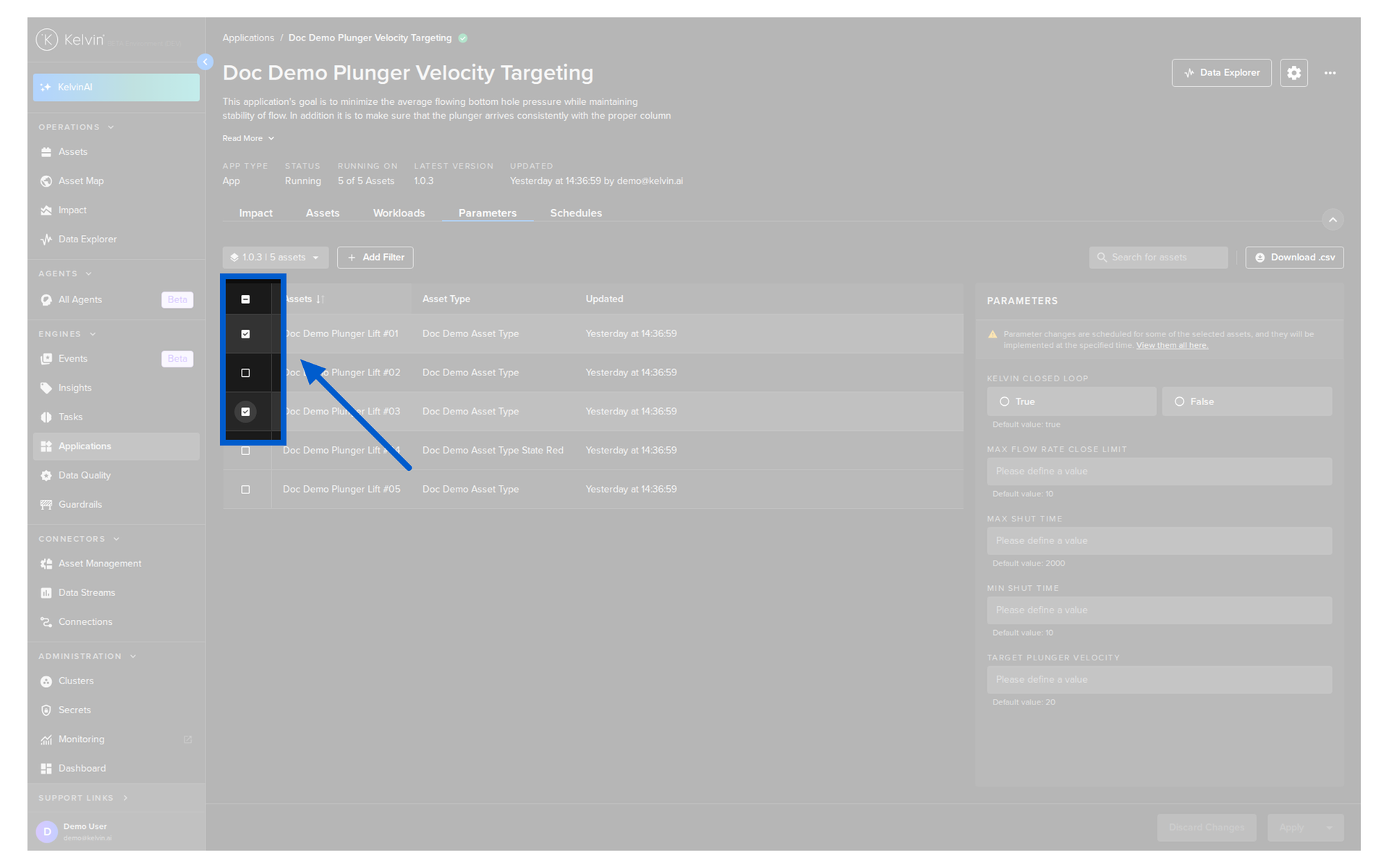Viewport: 1389px width, 868px height.
Task: Click Demo User avatar
Action: 47,832
